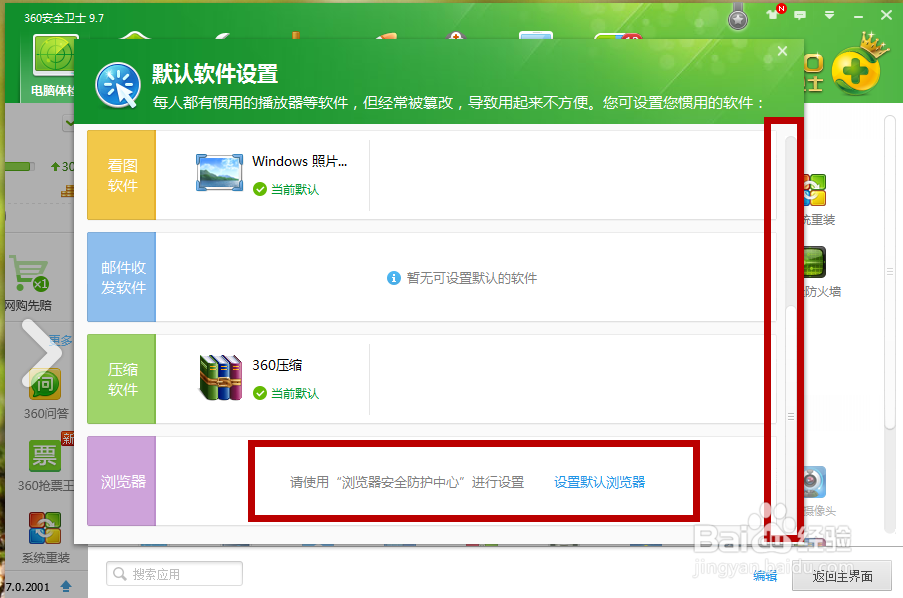Open main menu dropdown triangle
This screenshot has height=598, width=903.
coord(829,16)
